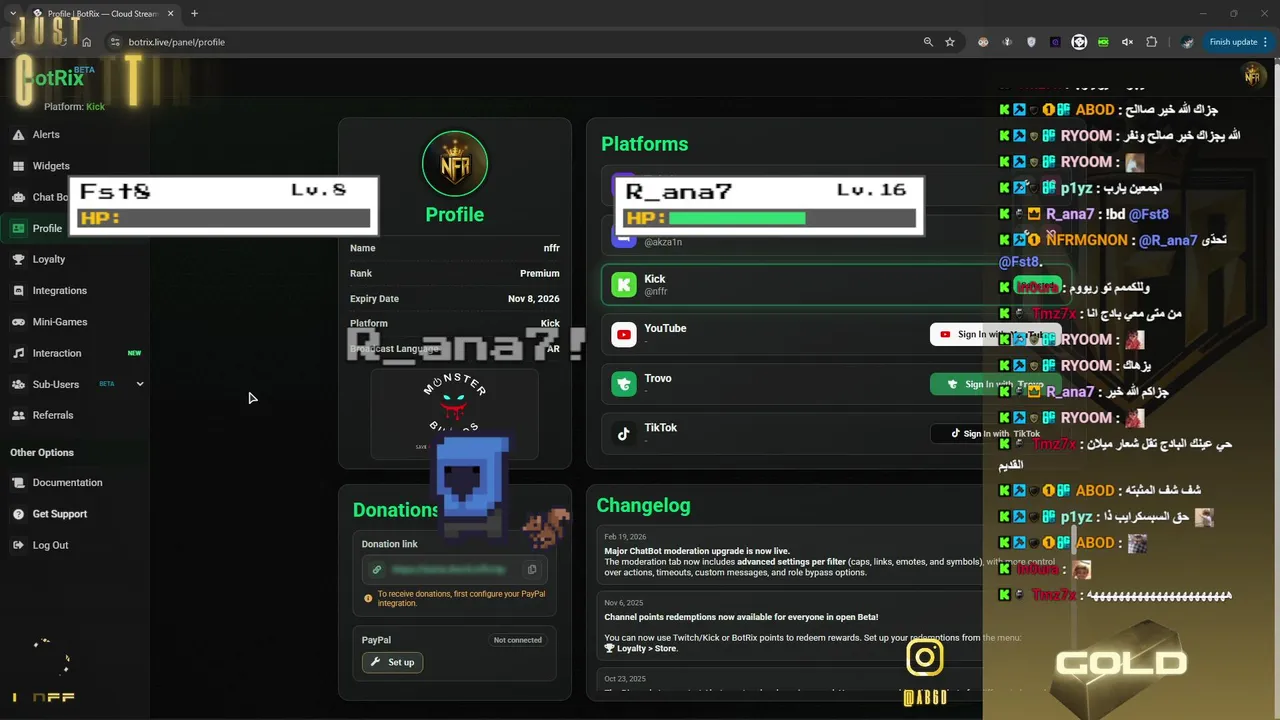Image resolution: width=1280 pixels, height=720 pixels.
Task: Click the Get Support help icon
Action: pyautogui.click(x=18, y=514)
